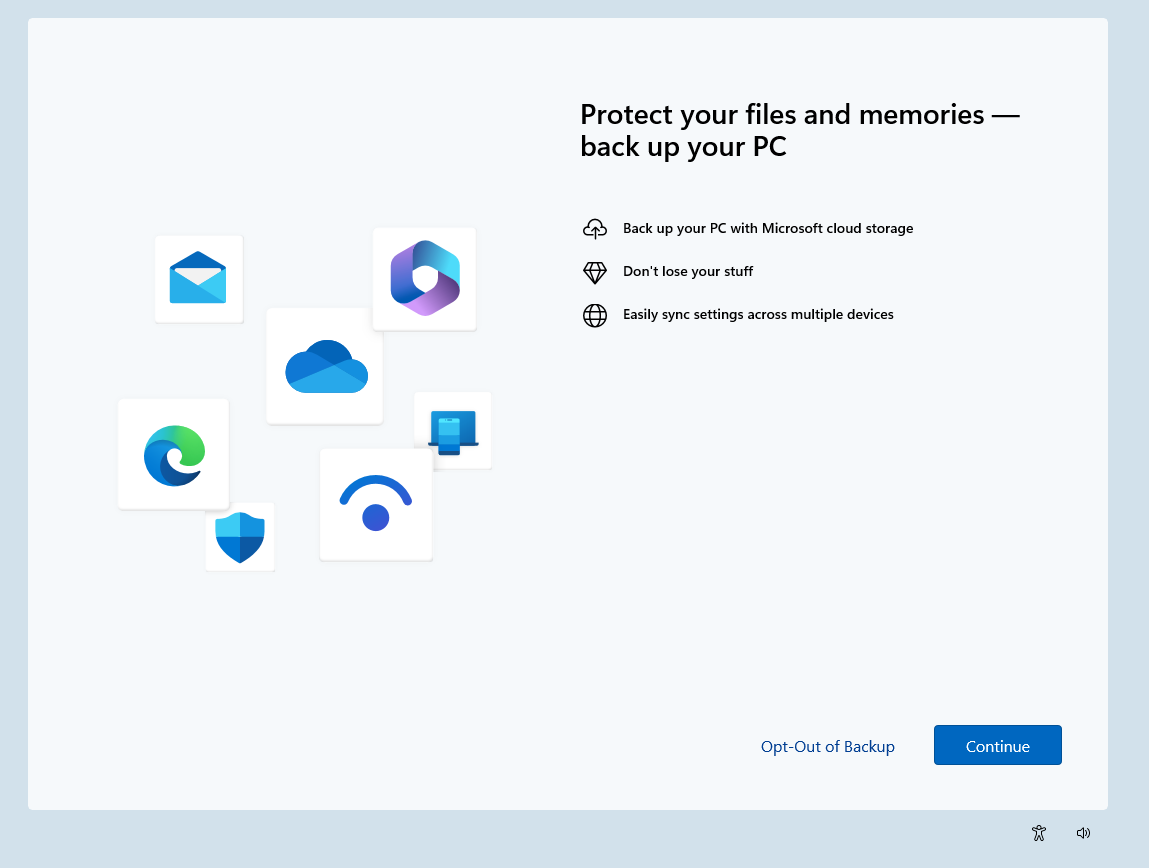Image resolution: width=1149 pixels, height=868 pixels.
Task: Click the diamond icon beside Don't lose your stuff
Action: (595, 272)
